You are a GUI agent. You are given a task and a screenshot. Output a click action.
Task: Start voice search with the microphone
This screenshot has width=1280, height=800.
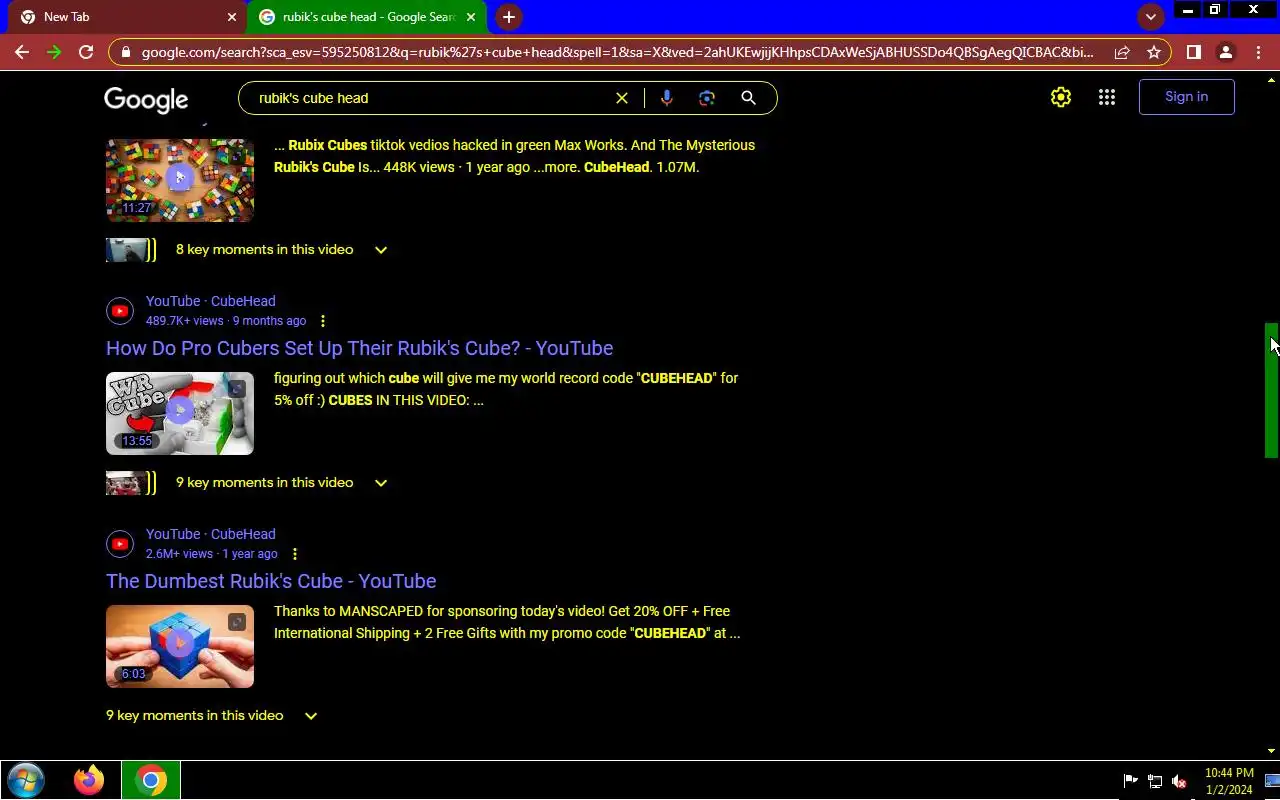pyautogui.click(x=667, y=98)
